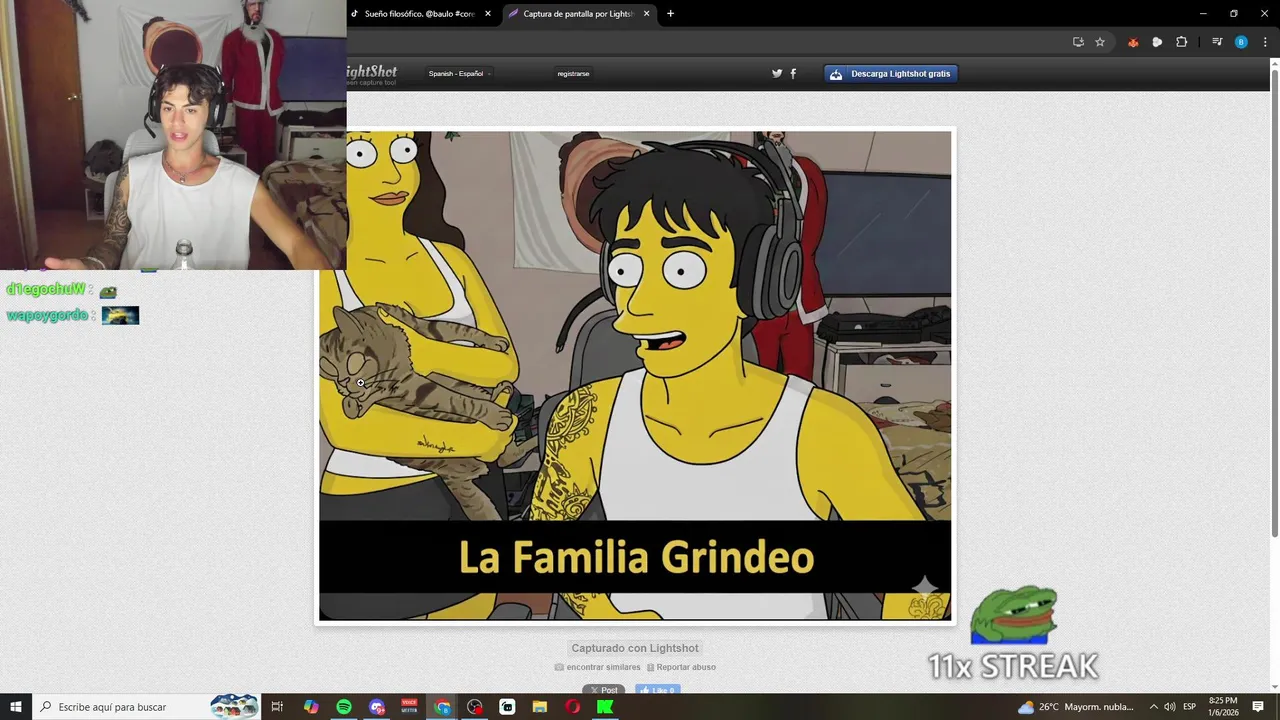The image size is (1280, 720).
Task: Open the volume speaker tray icon
Action: pos(1170,707)
